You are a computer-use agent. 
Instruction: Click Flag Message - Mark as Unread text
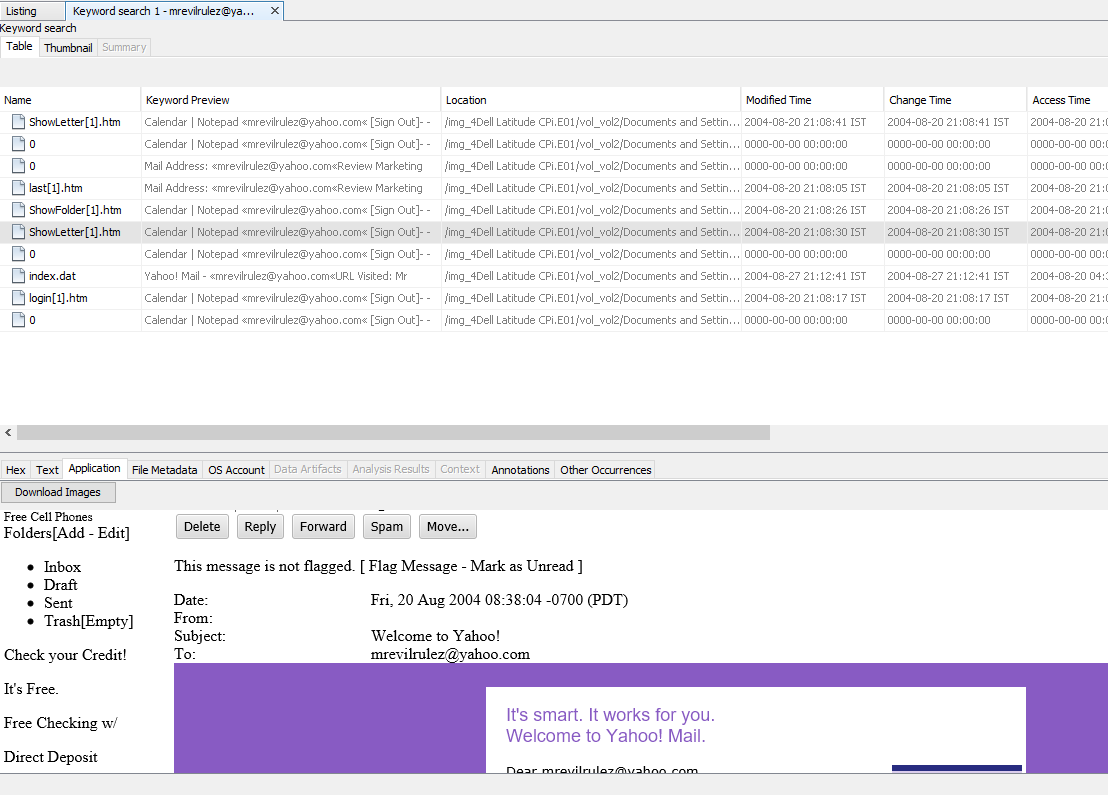[x=471, y=566]
